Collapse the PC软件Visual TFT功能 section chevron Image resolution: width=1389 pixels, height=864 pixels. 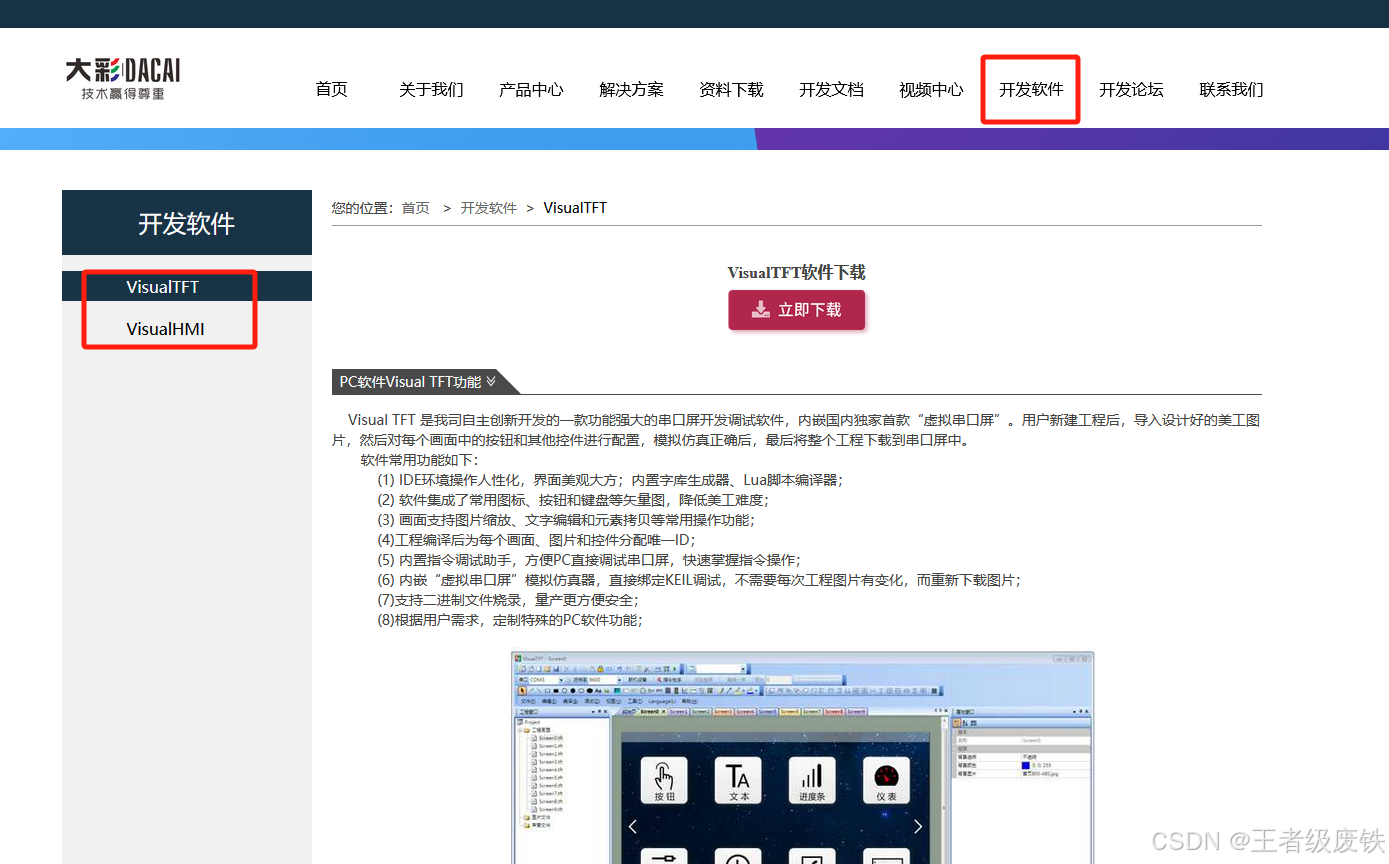(491, 382)
